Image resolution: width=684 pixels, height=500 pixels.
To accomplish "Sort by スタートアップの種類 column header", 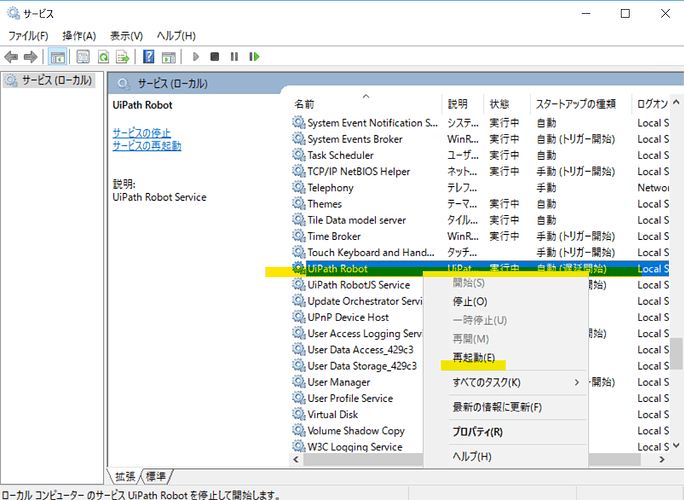I will point(581,104).
